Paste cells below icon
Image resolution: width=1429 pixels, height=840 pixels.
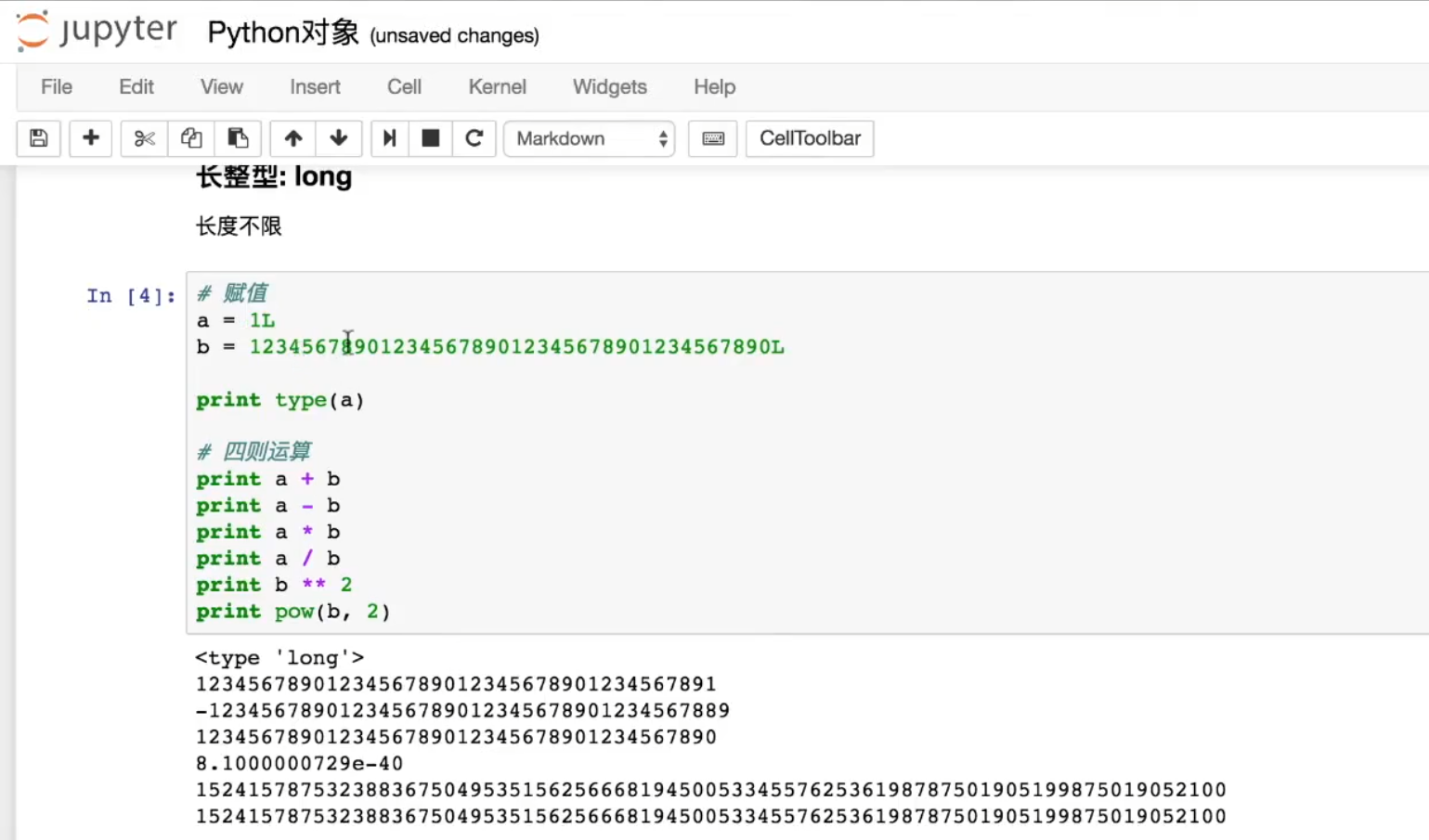(238, 138)
